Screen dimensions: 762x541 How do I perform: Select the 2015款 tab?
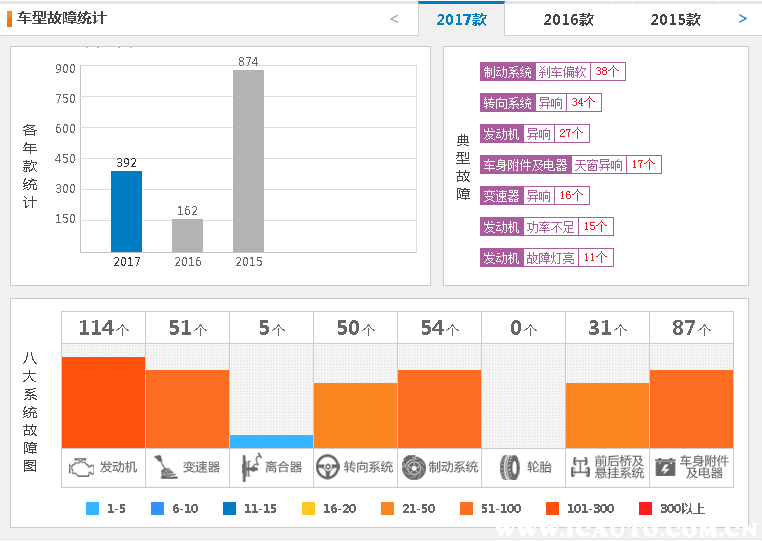tap(675, 19)
